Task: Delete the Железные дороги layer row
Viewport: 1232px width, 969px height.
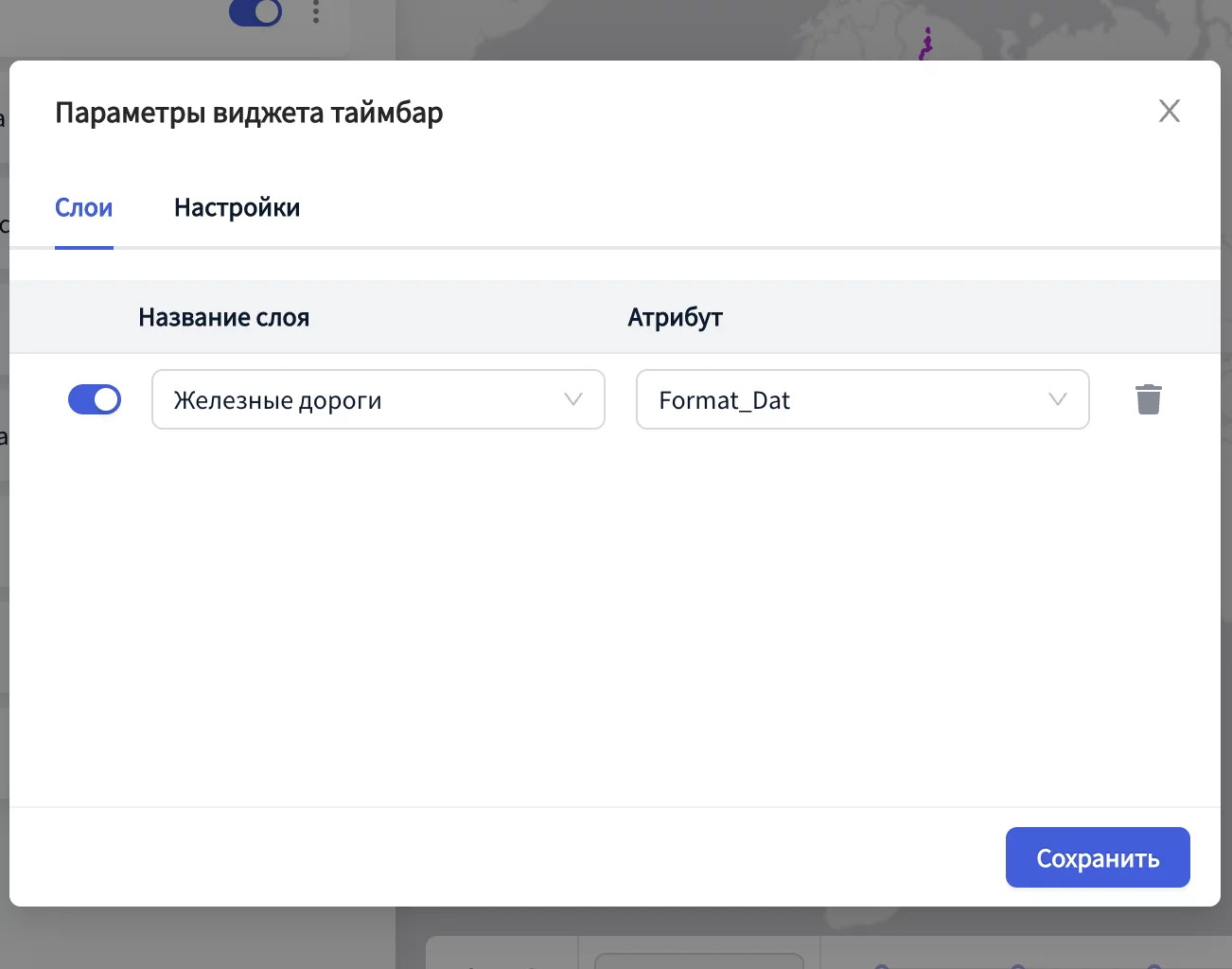Action: coord(1148,399)
